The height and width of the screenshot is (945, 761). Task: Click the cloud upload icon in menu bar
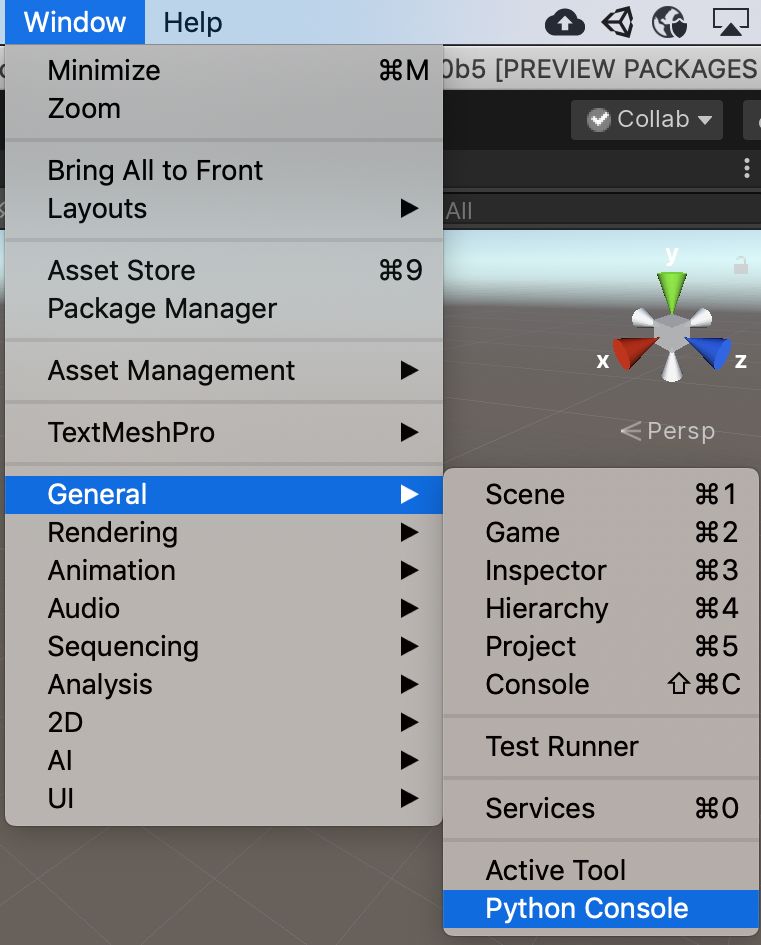[565, 22]
